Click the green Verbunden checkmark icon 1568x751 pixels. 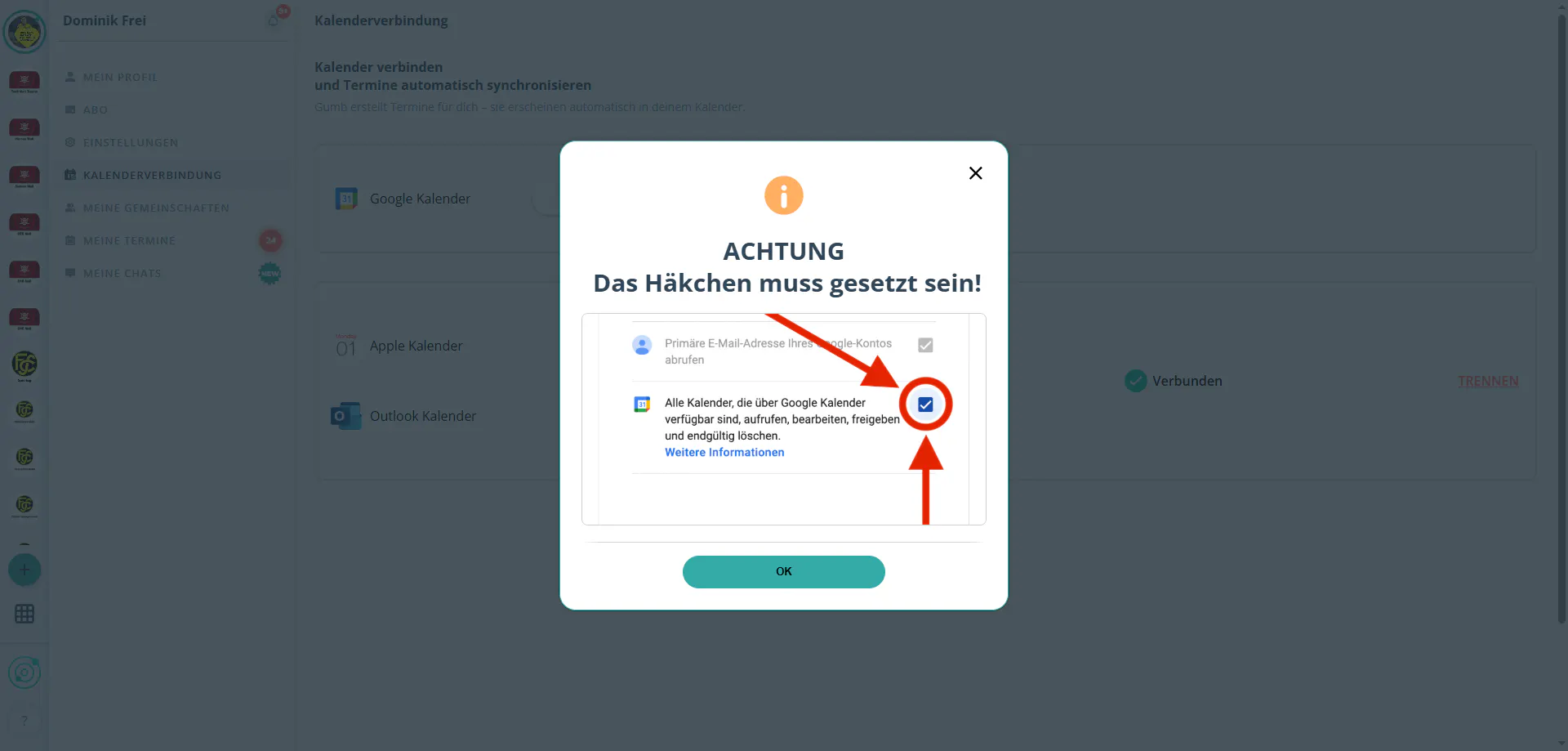[1135, 381]
